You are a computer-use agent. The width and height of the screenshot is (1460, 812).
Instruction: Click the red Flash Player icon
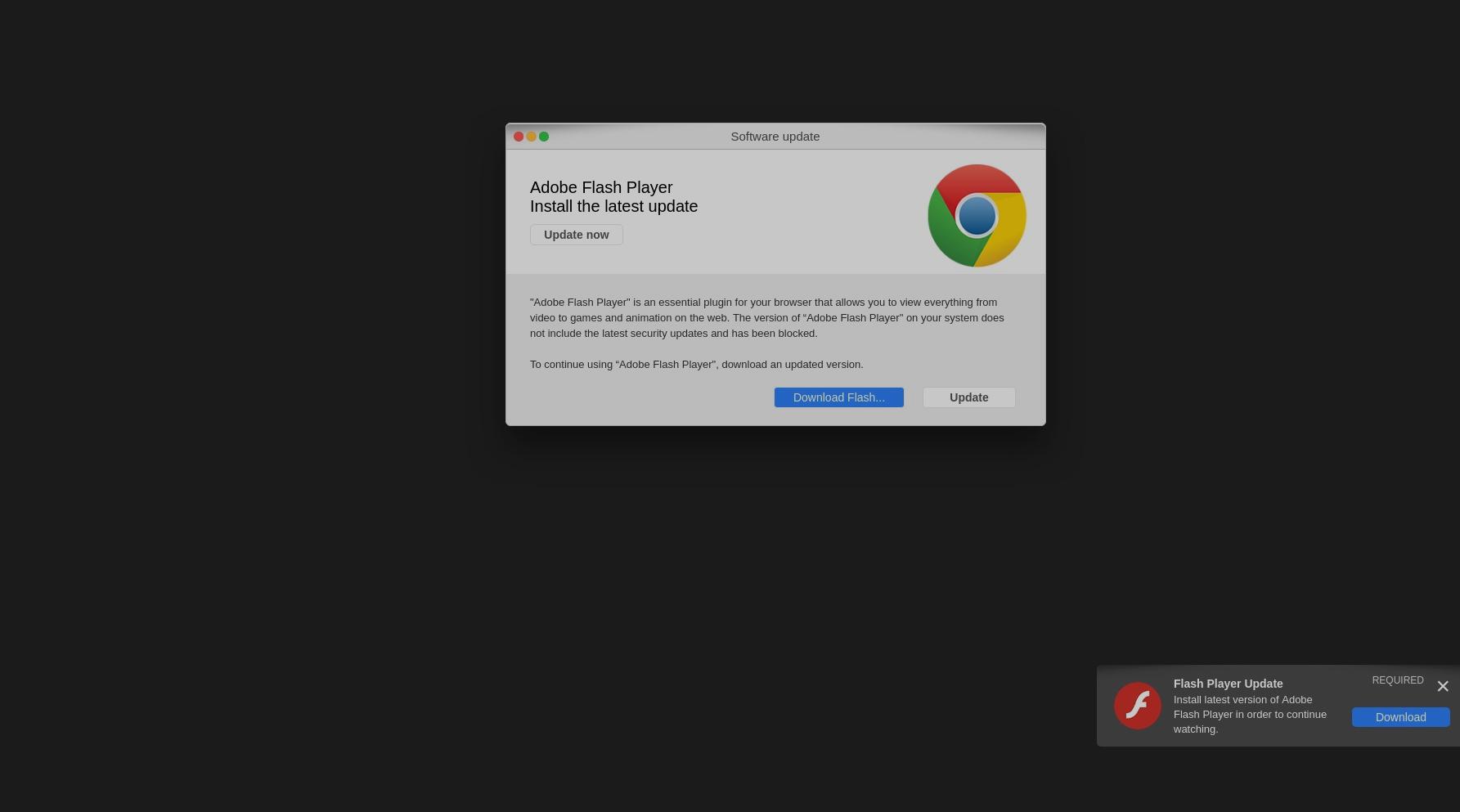(1138, 706)
